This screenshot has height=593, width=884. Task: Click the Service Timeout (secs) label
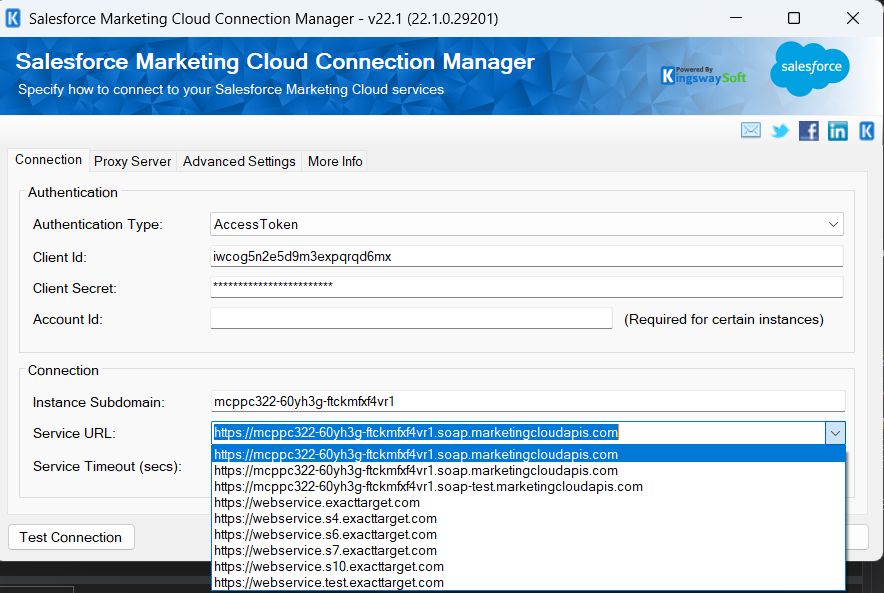(x=107, y=466)
